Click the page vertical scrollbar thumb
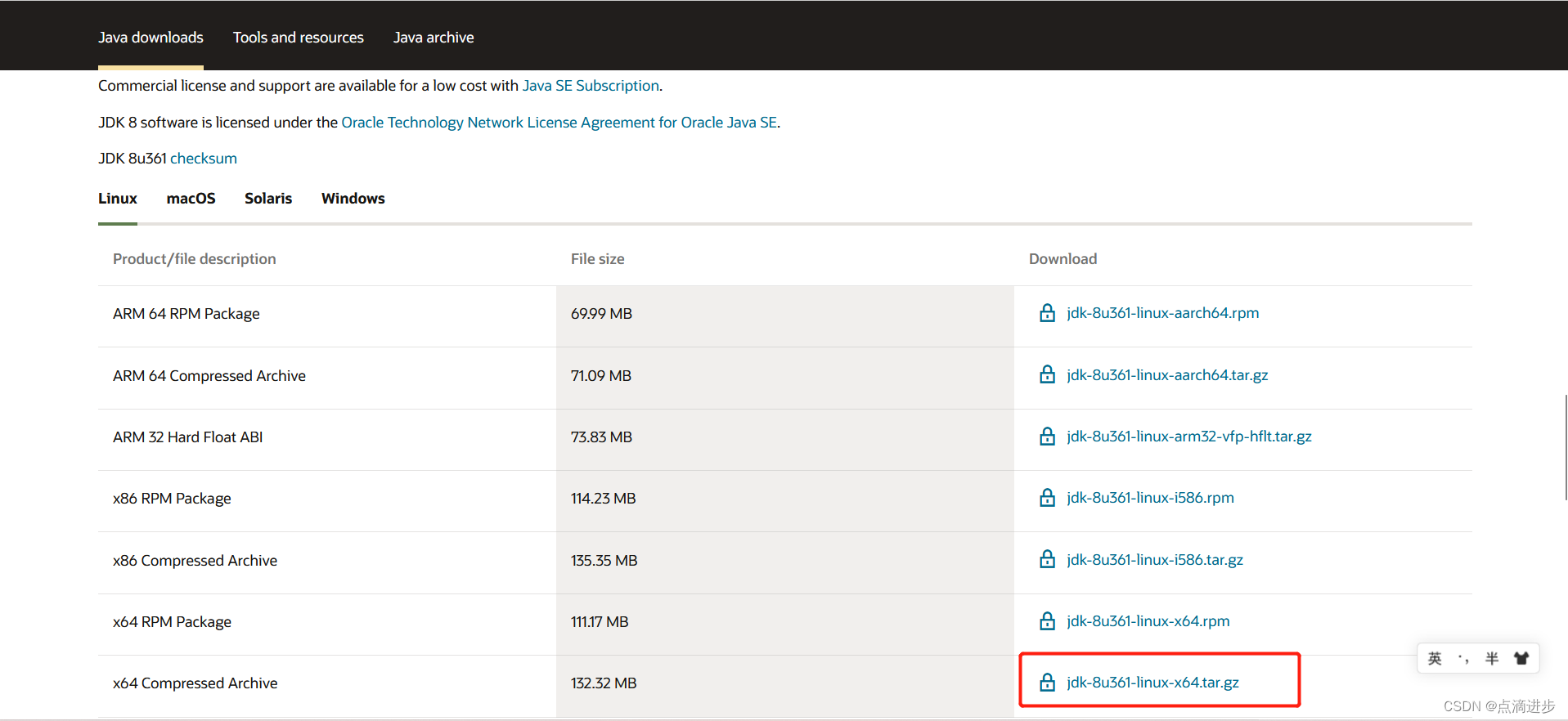This screenshot has width=1568, height=721. pyautogui.click(x=1566, y=447)
